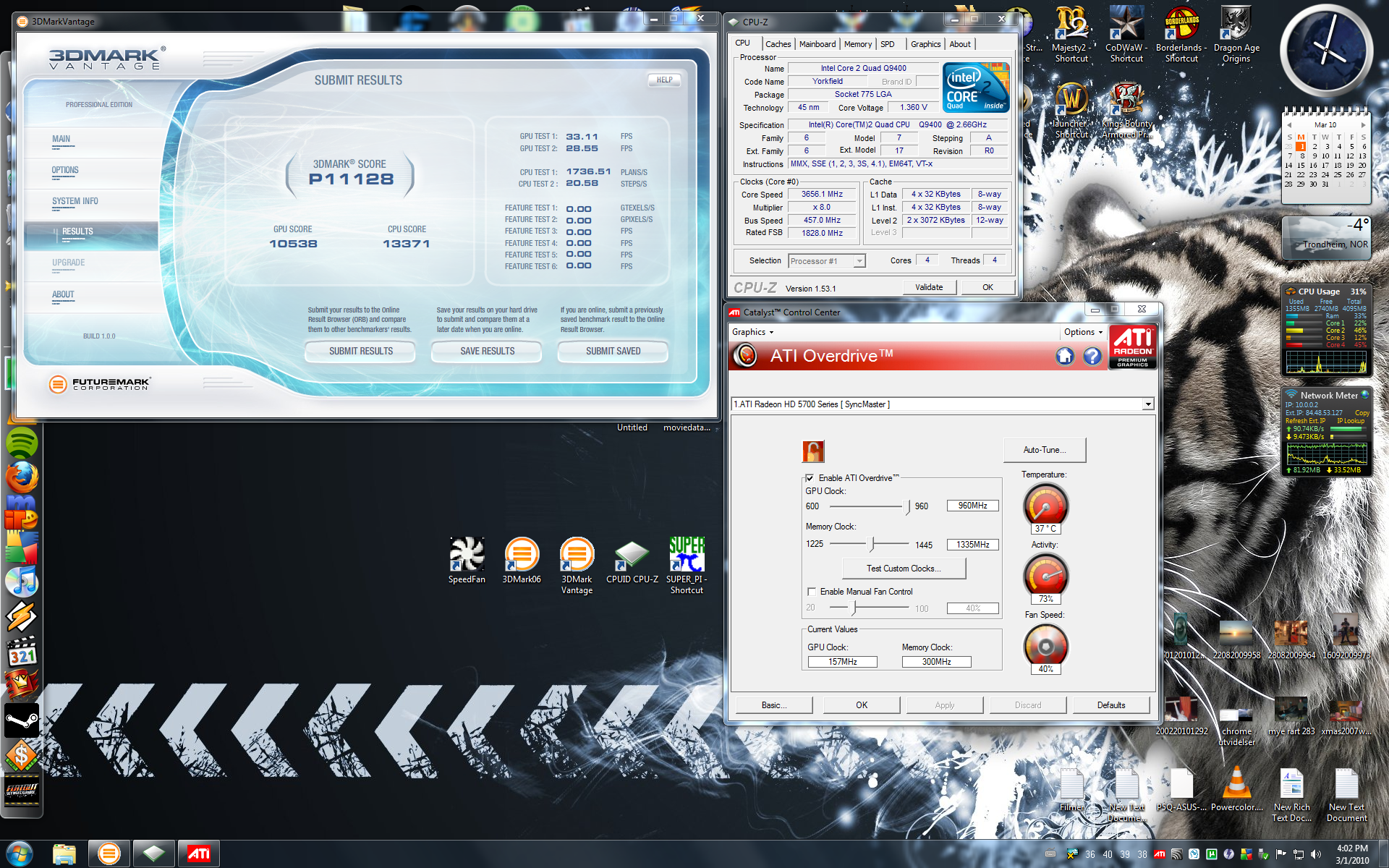Image resolution: width=1389 pixels, height=868 pixels.
Task: Open Windows Explorer from the taskbar
Action: point(64,854)
